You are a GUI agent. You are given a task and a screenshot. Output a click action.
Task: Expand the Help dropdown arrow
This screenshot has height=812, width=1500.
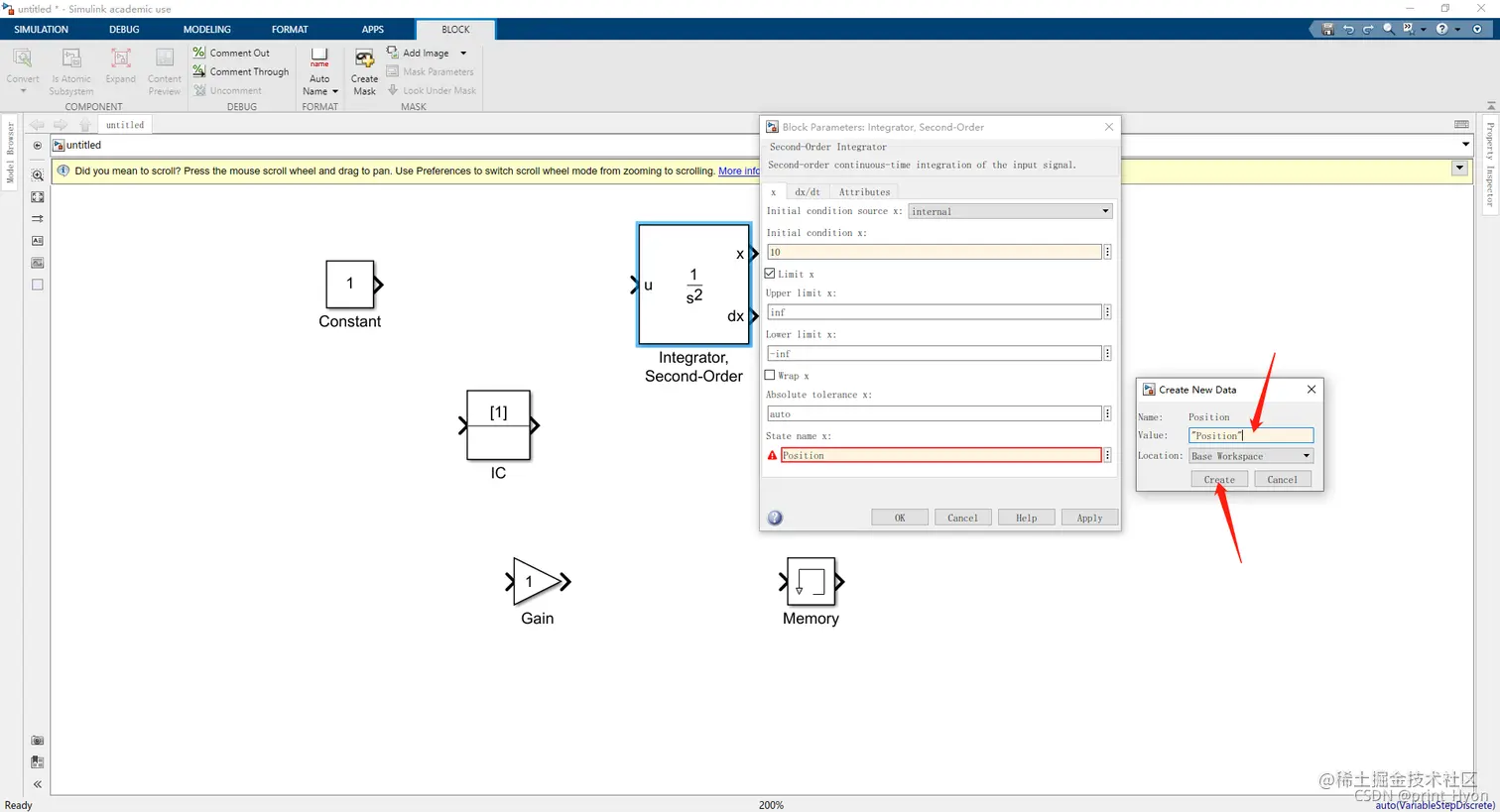click(1457, 30)
